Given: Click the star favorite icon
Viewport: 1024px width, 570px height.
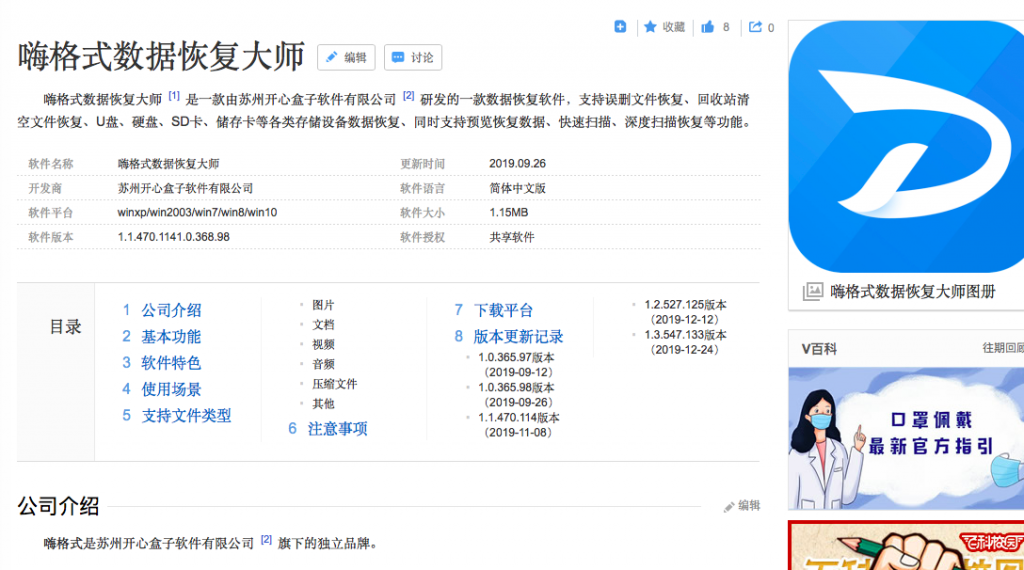Looking at the screenshot, I should tap(650, 27).
